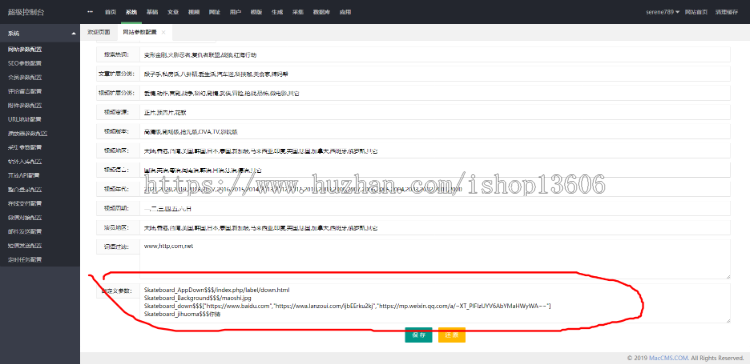
Task: Click the yellow 还原 button
Action: 452,335
